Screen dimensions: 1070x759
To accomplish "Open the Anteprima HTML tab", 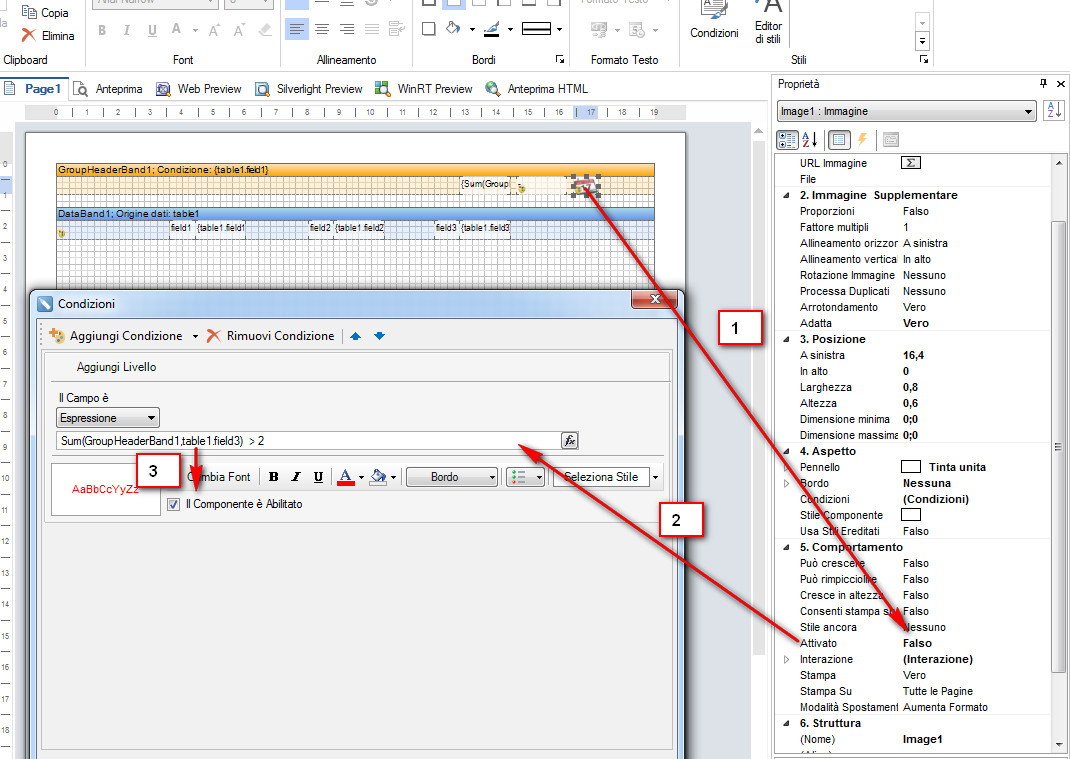I will [536, 89].
